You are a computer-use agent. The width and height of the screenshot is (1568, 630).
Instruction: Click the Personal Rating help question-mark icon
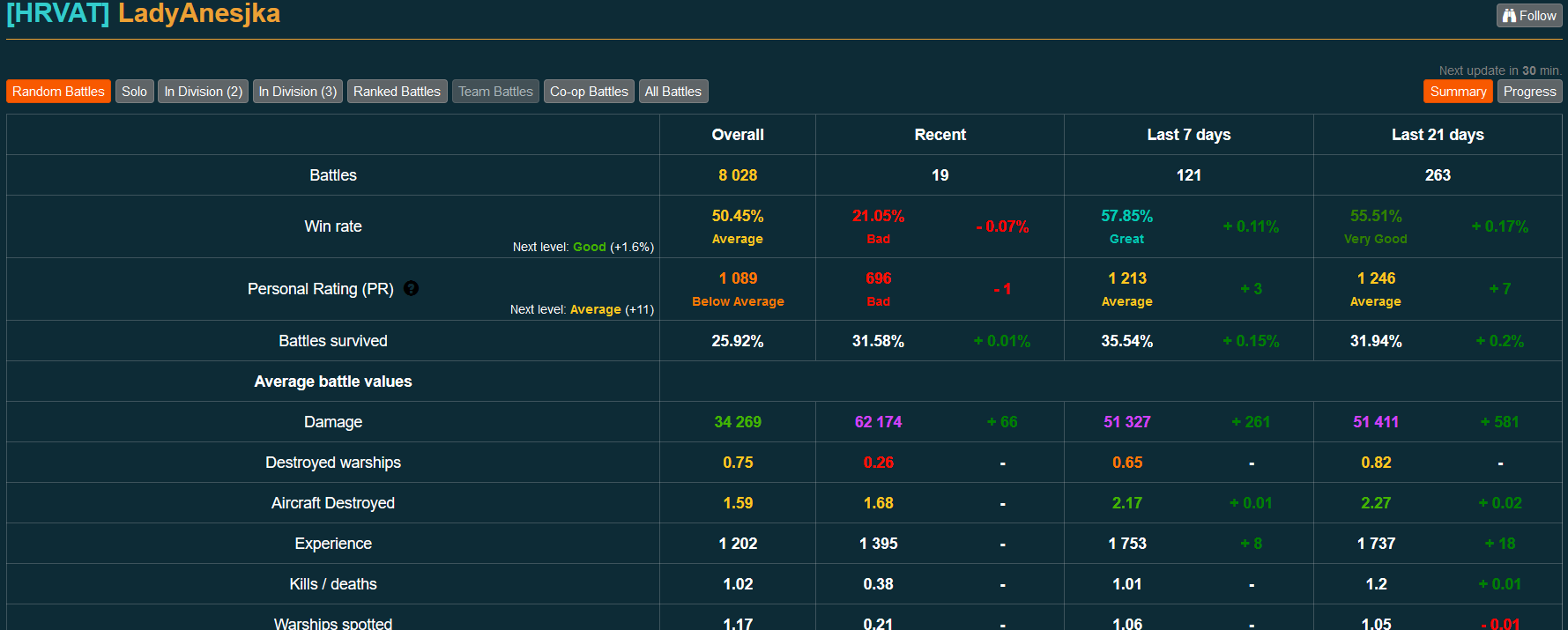pyautogui.click(x=411, y=288)
